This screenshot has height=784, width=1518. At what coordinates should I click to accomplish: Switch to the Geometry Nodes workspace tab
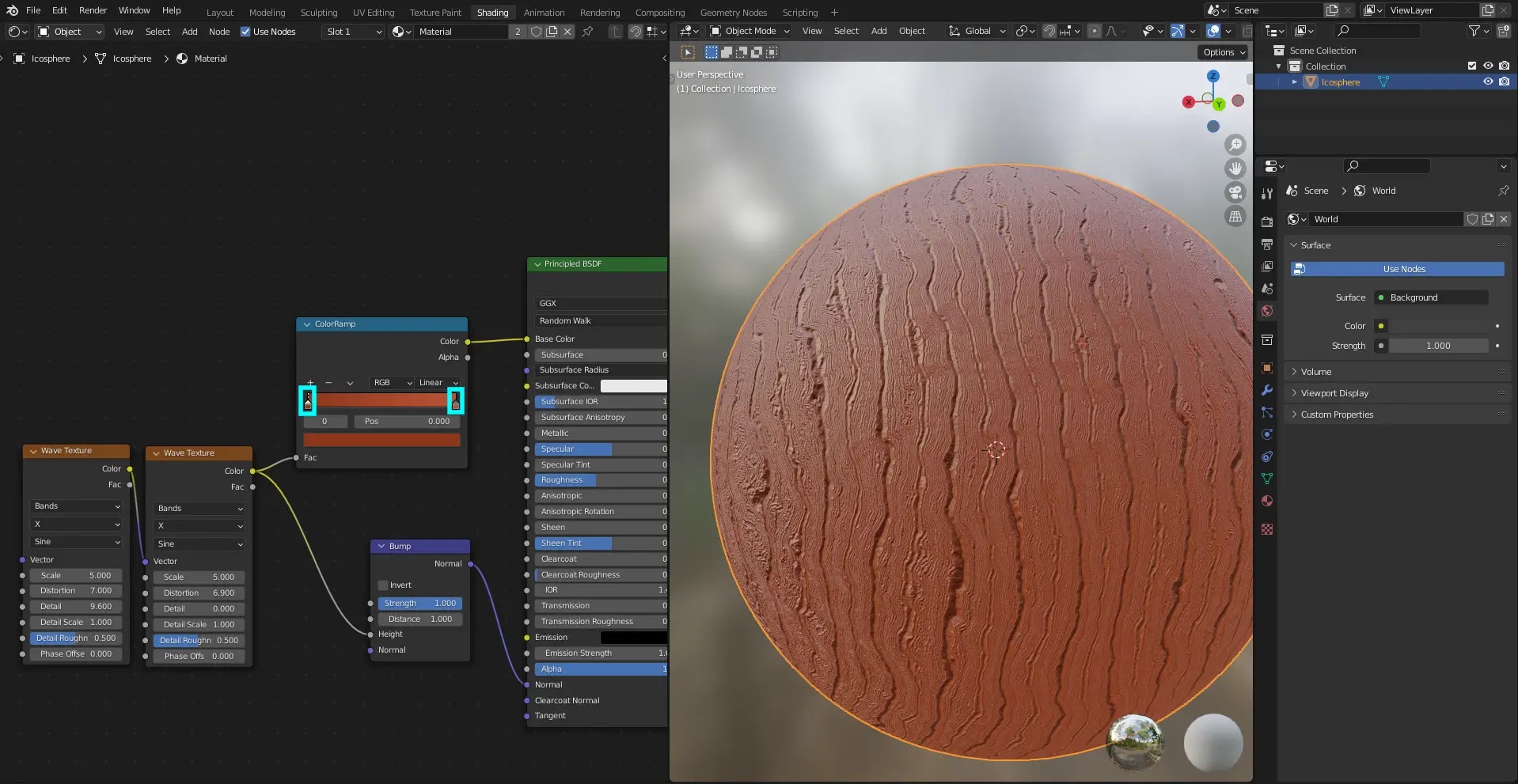(x=733, y=13)
